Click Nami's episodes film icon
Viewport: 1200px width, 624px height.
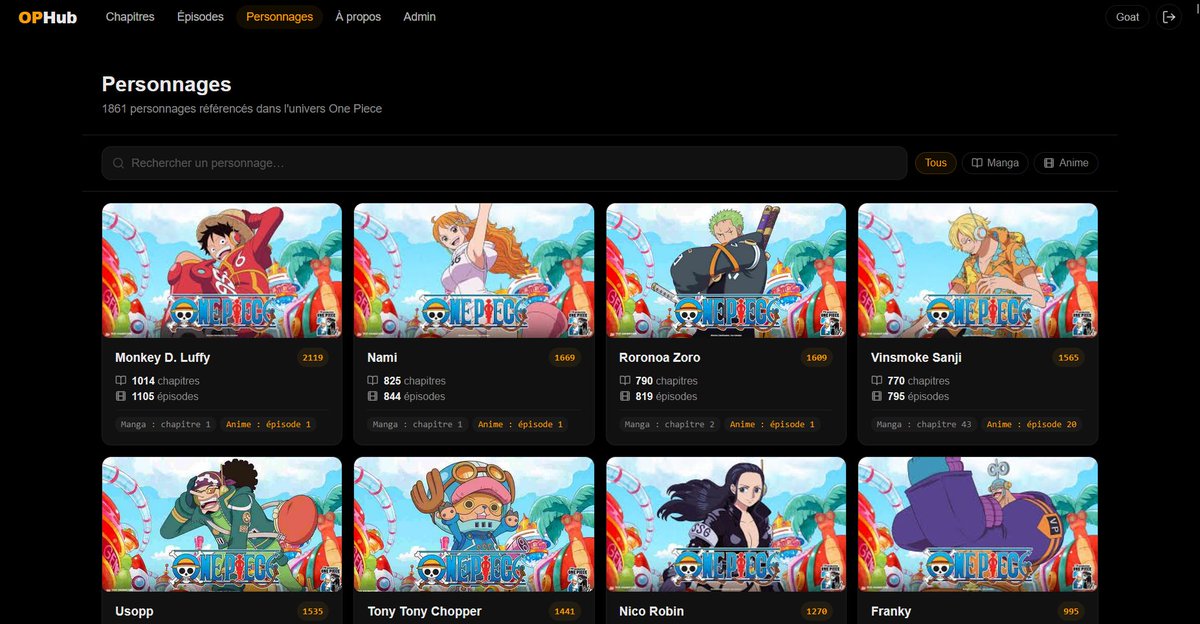373,396
